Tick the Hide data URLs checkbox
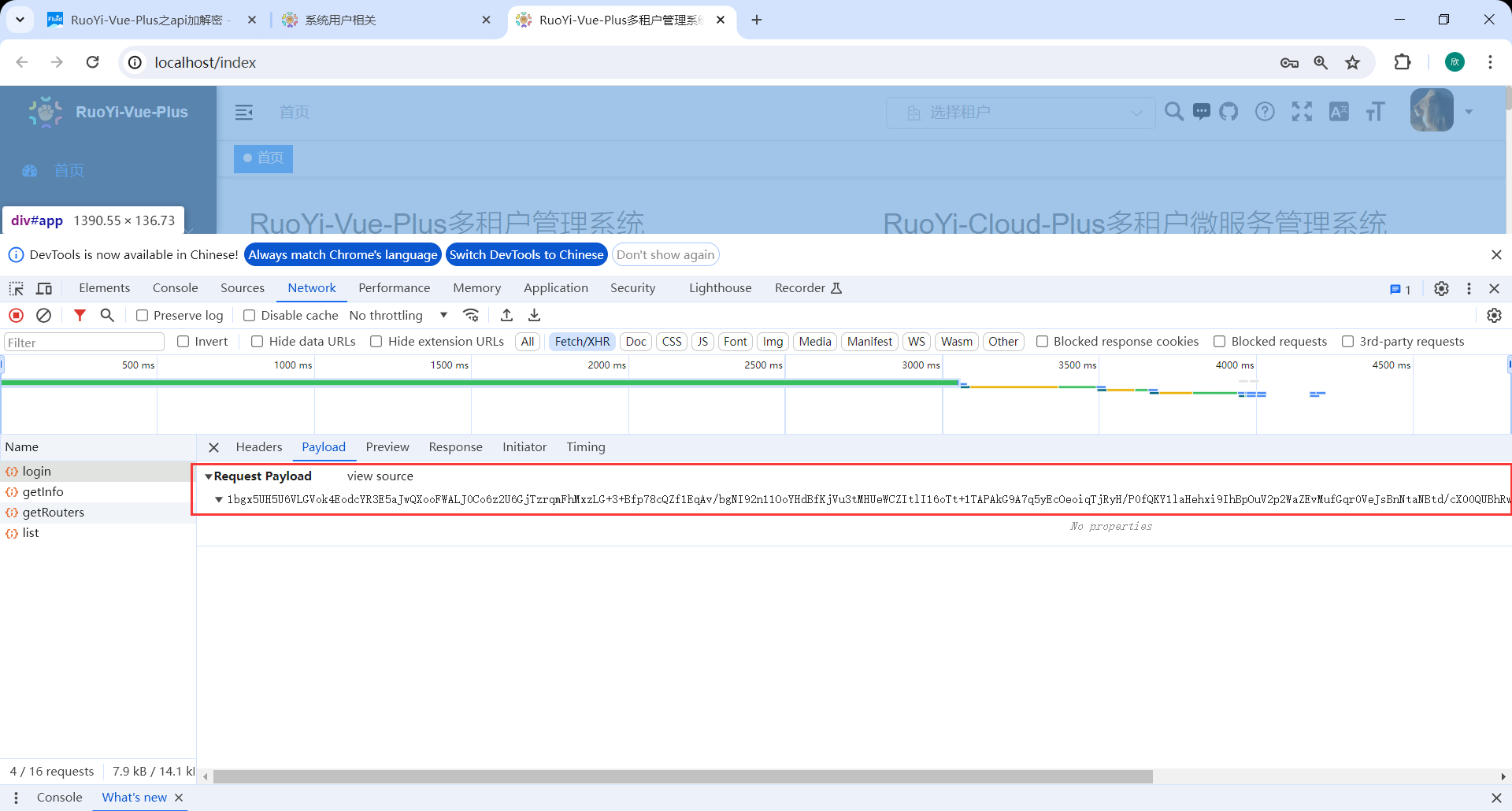 pyautogui.click(x=258, y=341)
